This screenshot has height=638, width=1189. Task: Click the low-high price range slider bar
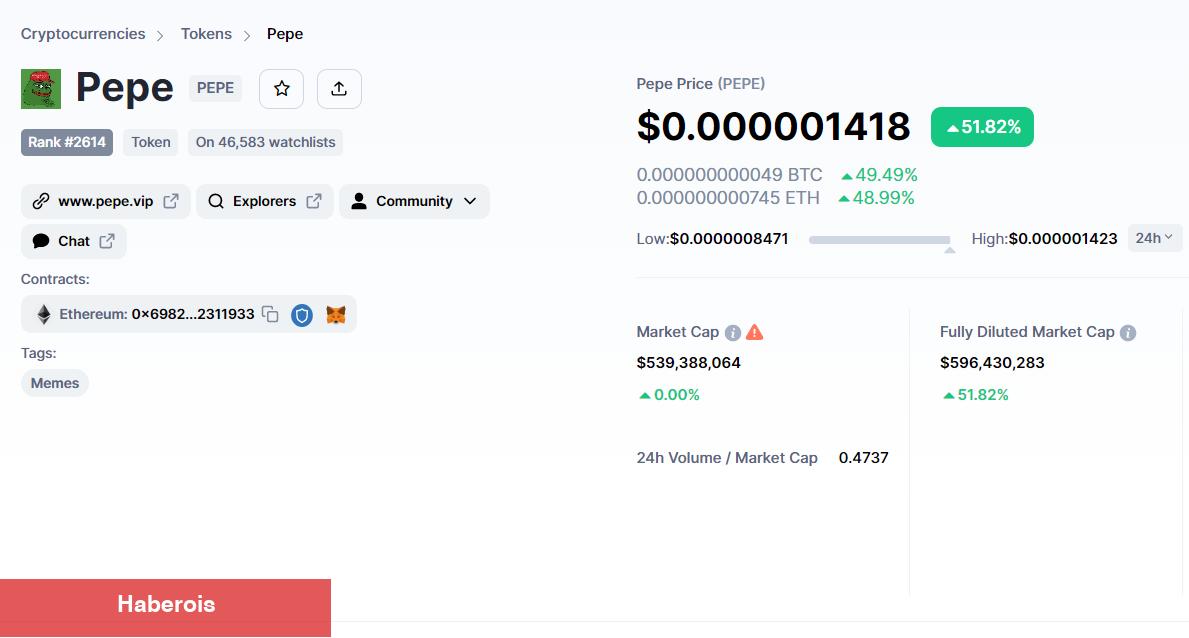pos(880,240)
